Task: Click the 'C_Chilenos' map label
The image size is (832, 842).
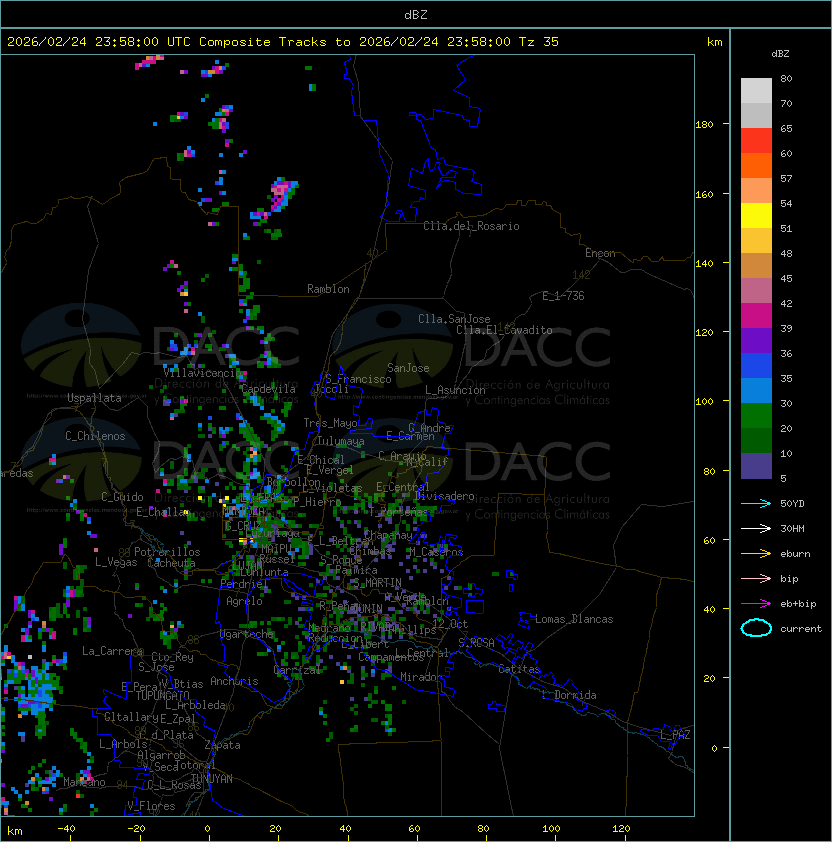Action: point(95,436)
